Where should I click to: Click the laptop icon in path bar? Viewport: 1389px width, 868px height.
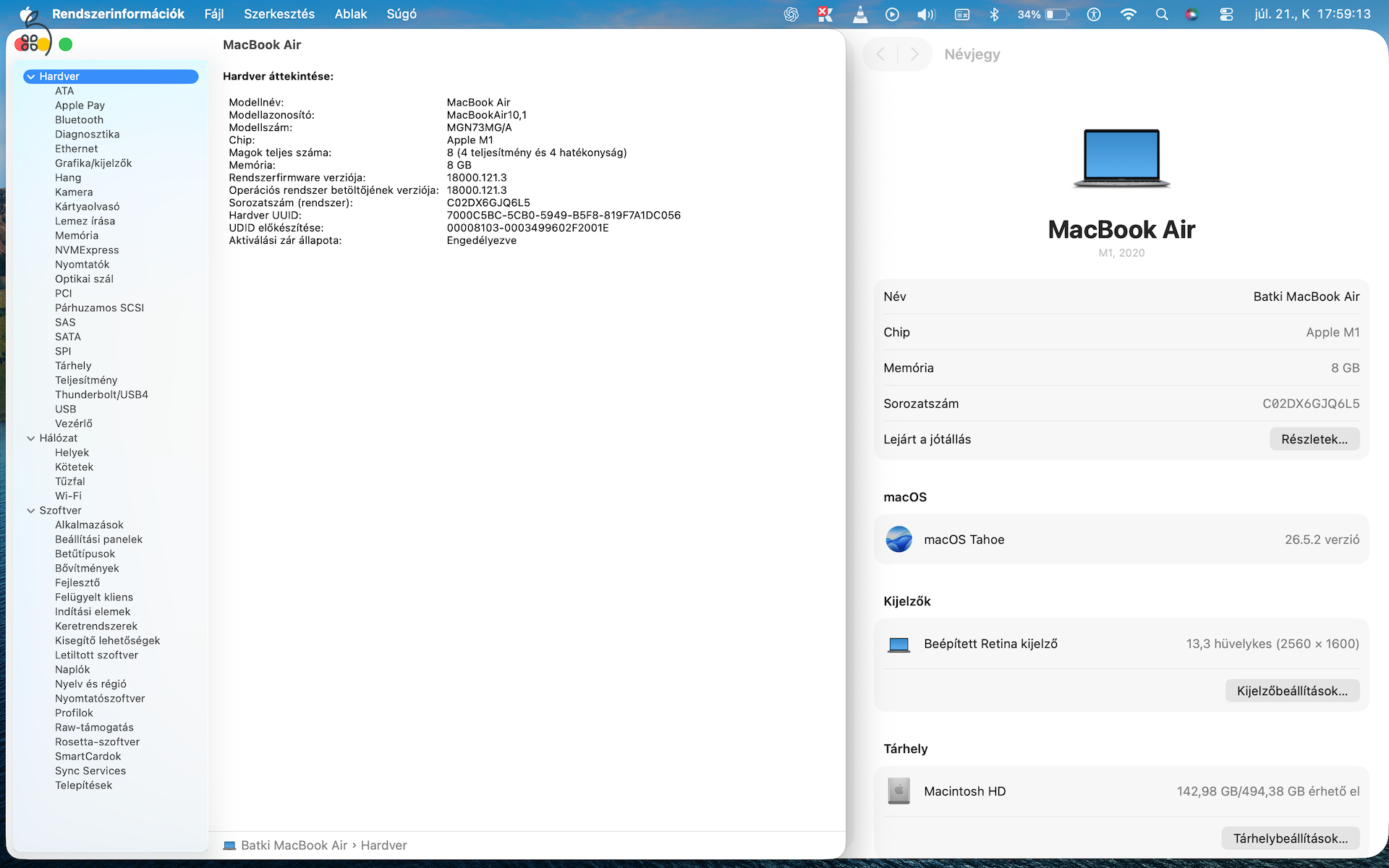coord(229,846)
